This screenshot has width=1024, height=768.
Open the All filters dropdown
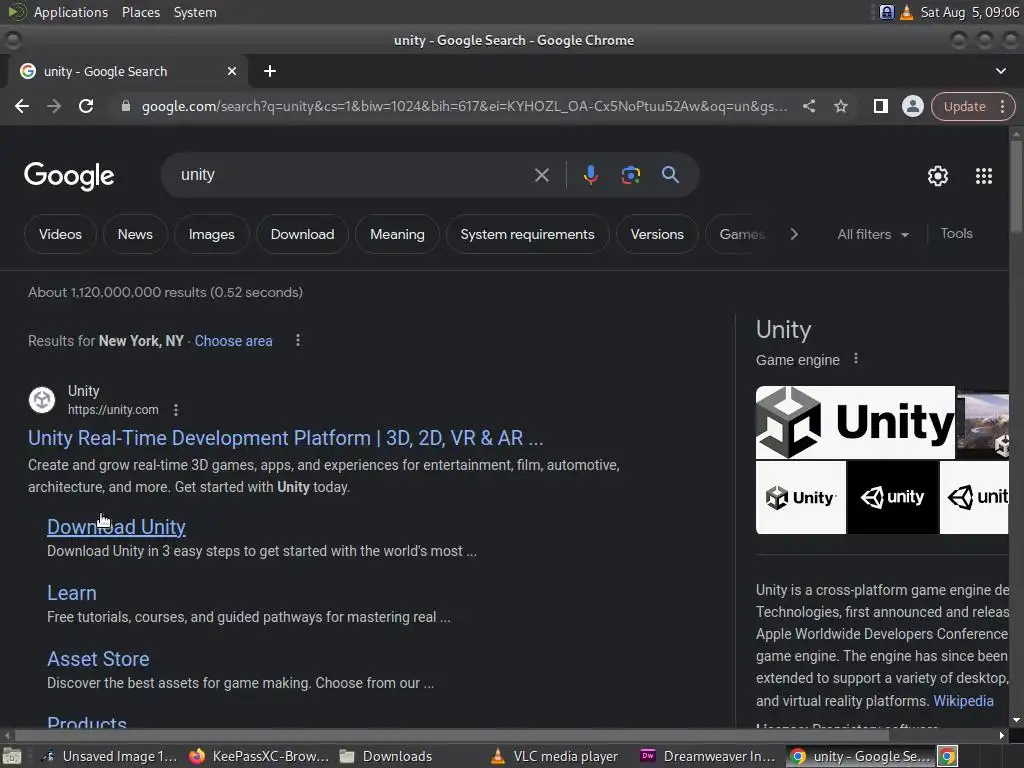(x=873, y=234)
